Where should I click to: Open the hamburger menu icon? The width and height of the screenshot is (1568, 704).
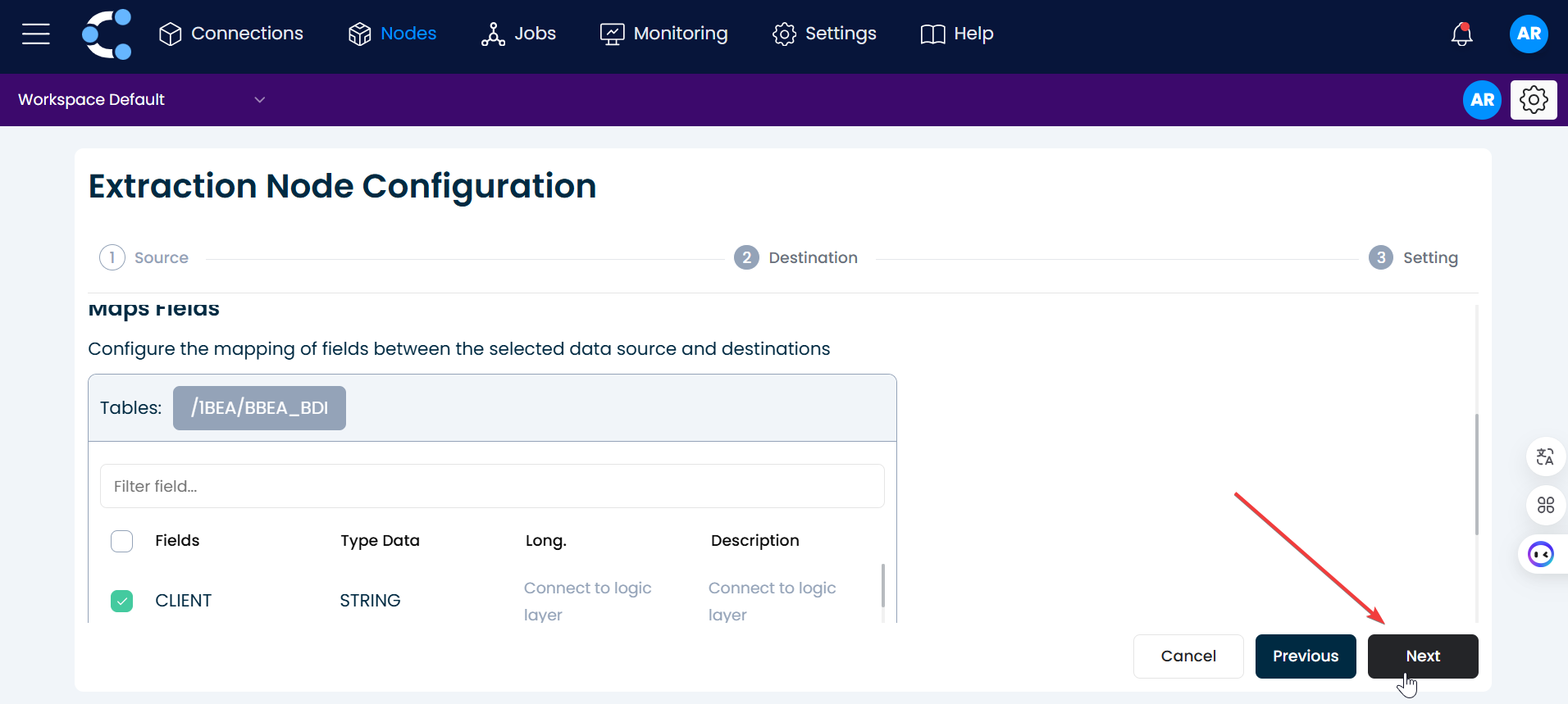(35, 34)
